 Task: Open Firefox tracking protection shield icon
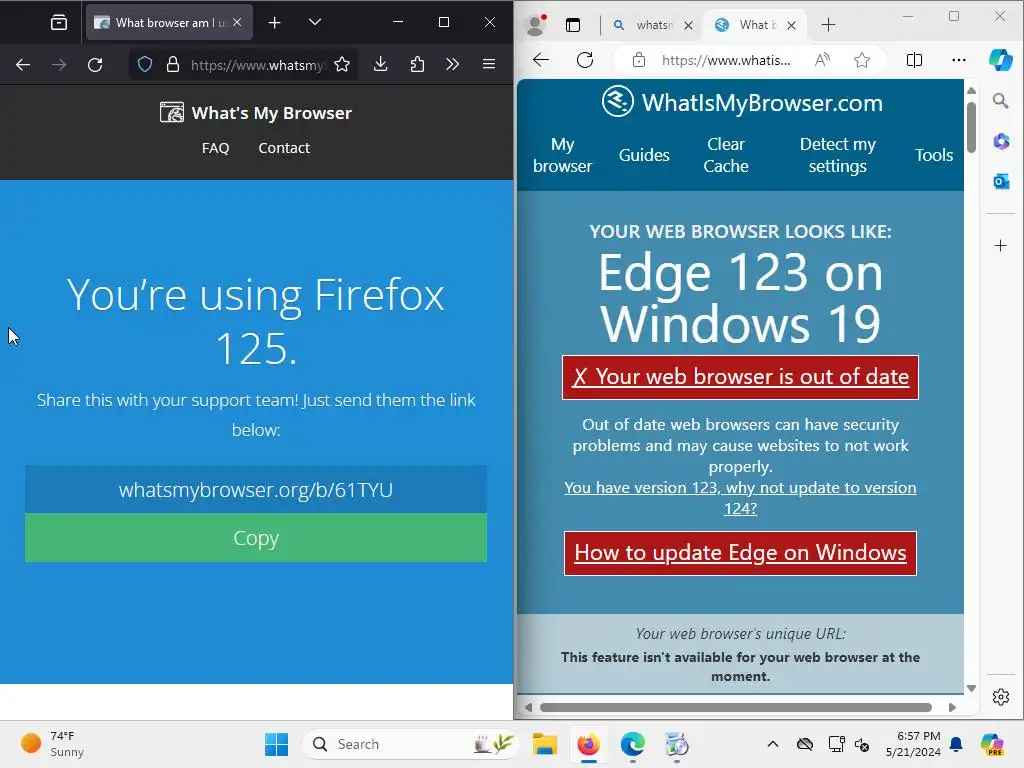145,65
